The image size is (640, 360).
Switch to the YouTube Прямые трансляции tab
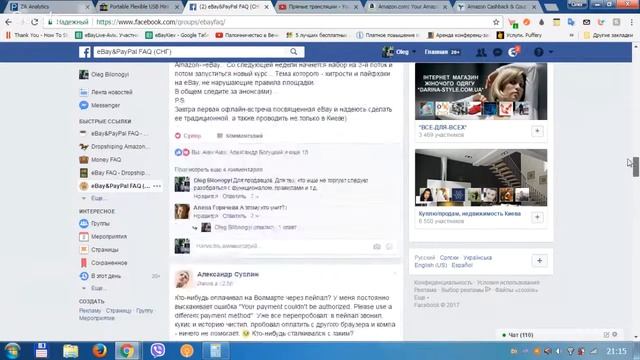pos(318,7)
